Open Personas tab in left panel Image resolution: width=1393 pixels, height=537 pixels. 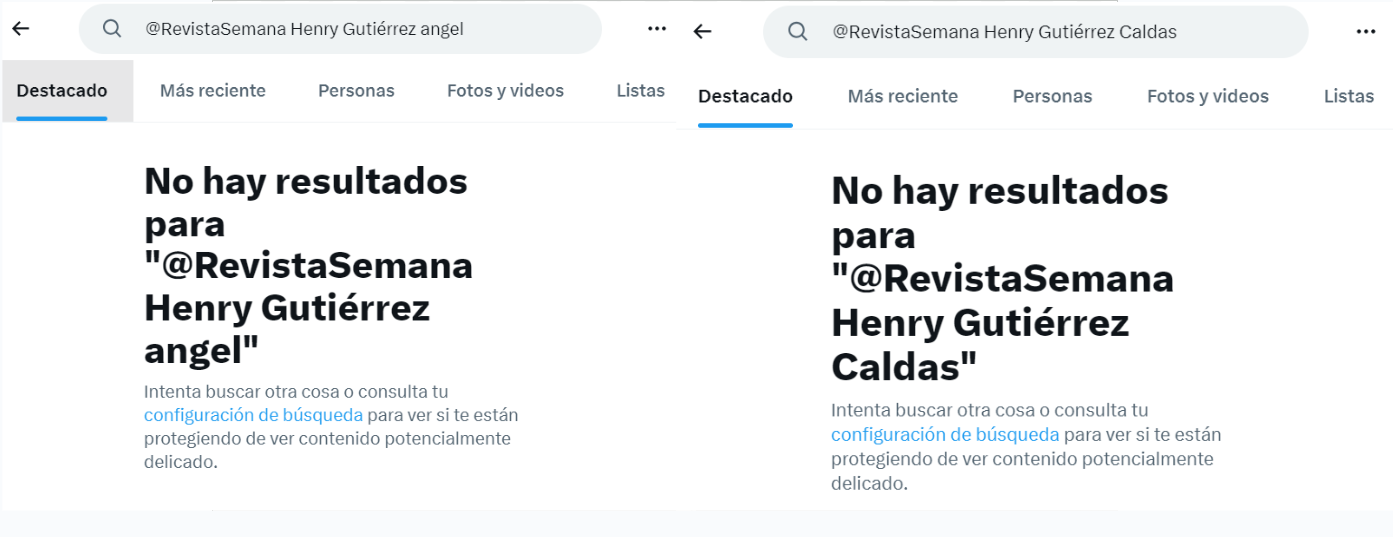(x=356, y=91)
